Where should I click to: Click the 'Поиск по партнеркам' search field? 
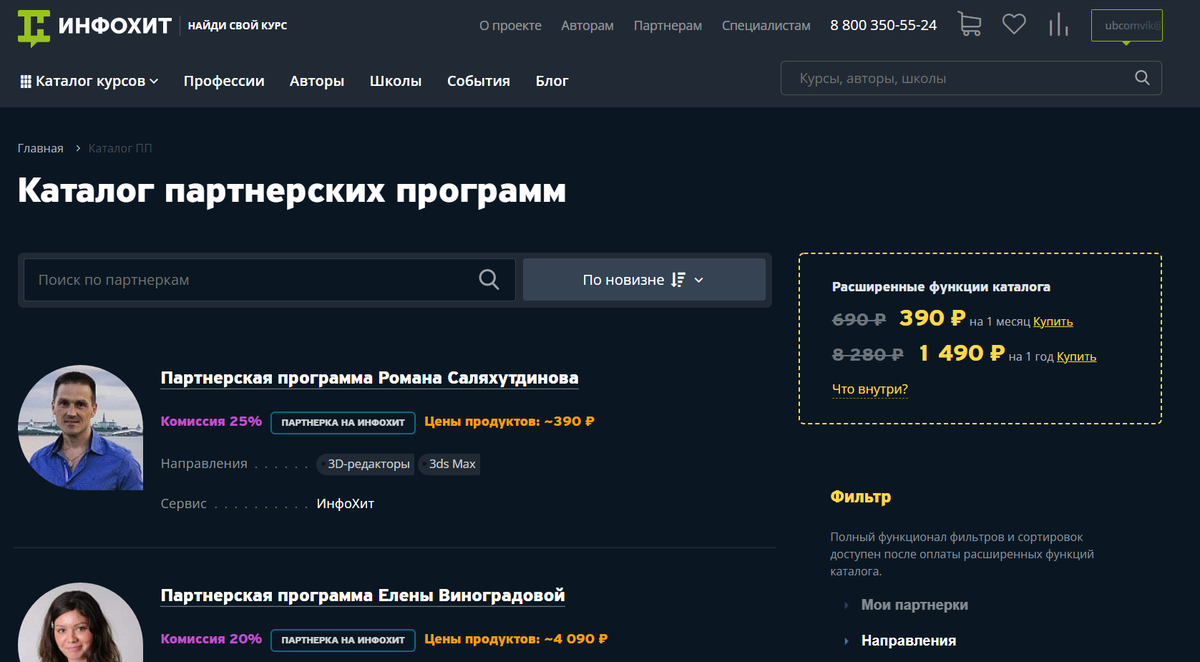[250, 280]
